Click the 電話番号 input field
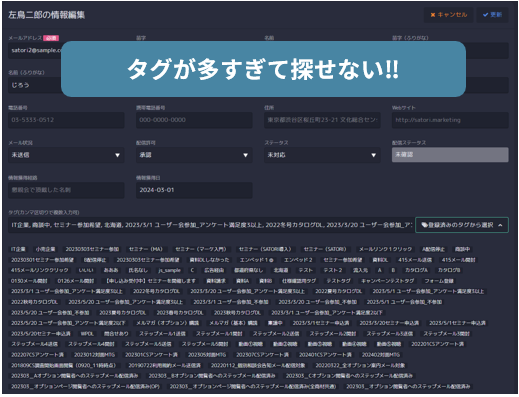519x397 pixels. click(66, 120)
